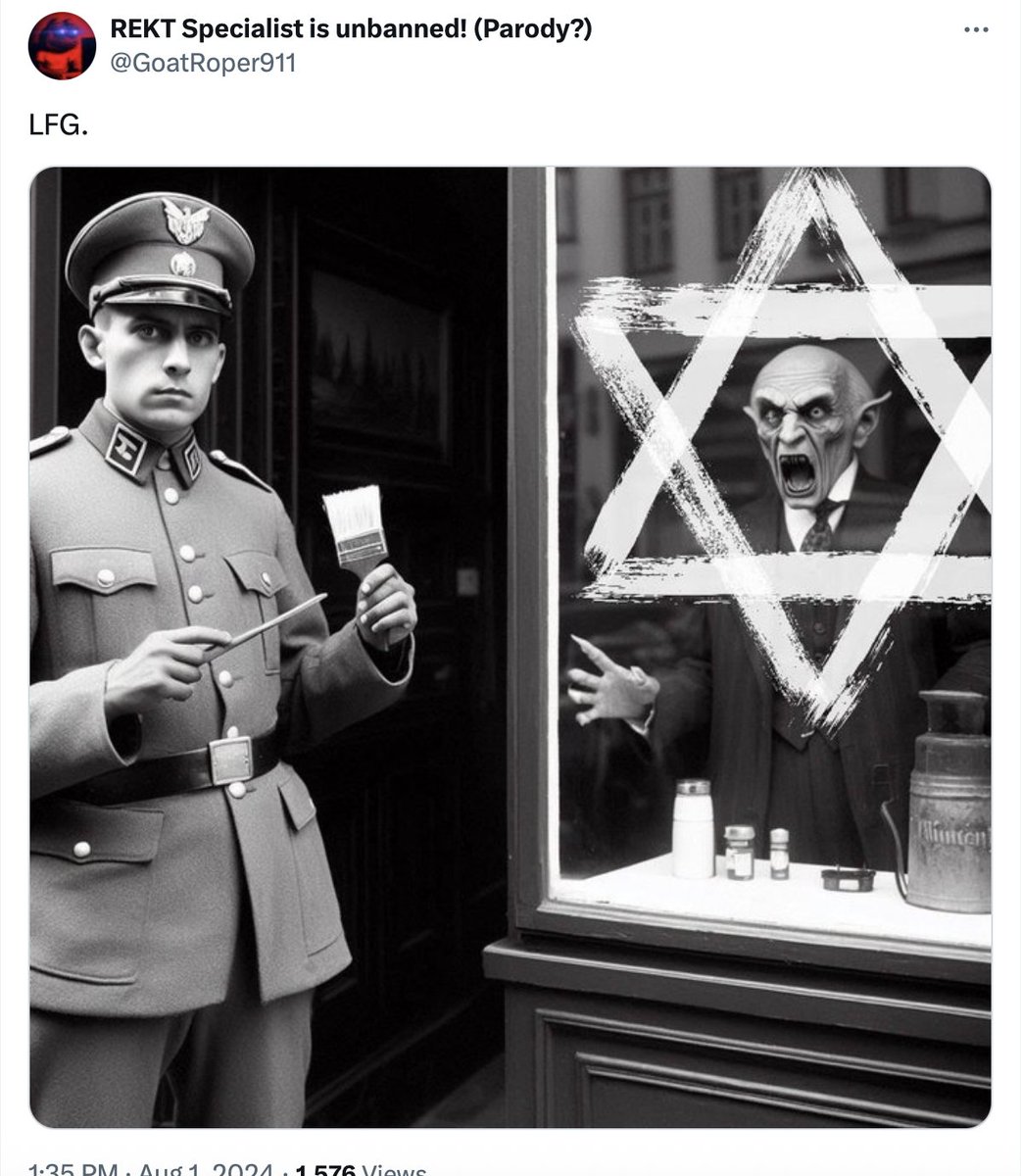Click the left half of the attached photo

pyautogui.click(x=269, y=648)
